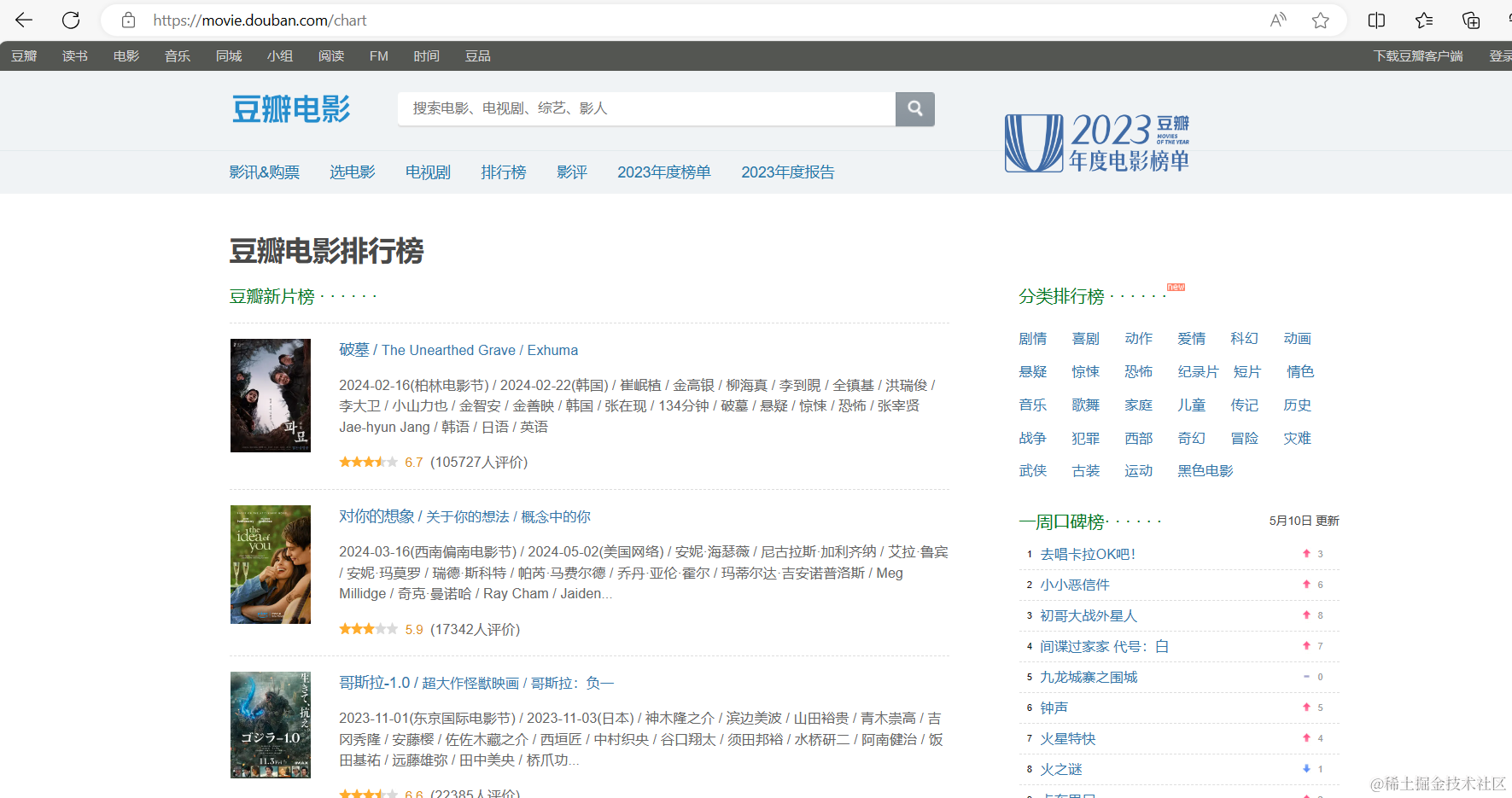Click the magnifier search button
The width and height of the screenshot is (1512, 798).
click(x=915, y=109)
